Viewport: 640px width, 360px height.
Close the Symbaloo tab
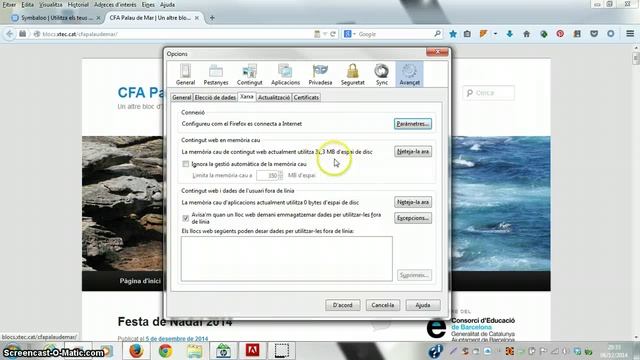[98, 18]
